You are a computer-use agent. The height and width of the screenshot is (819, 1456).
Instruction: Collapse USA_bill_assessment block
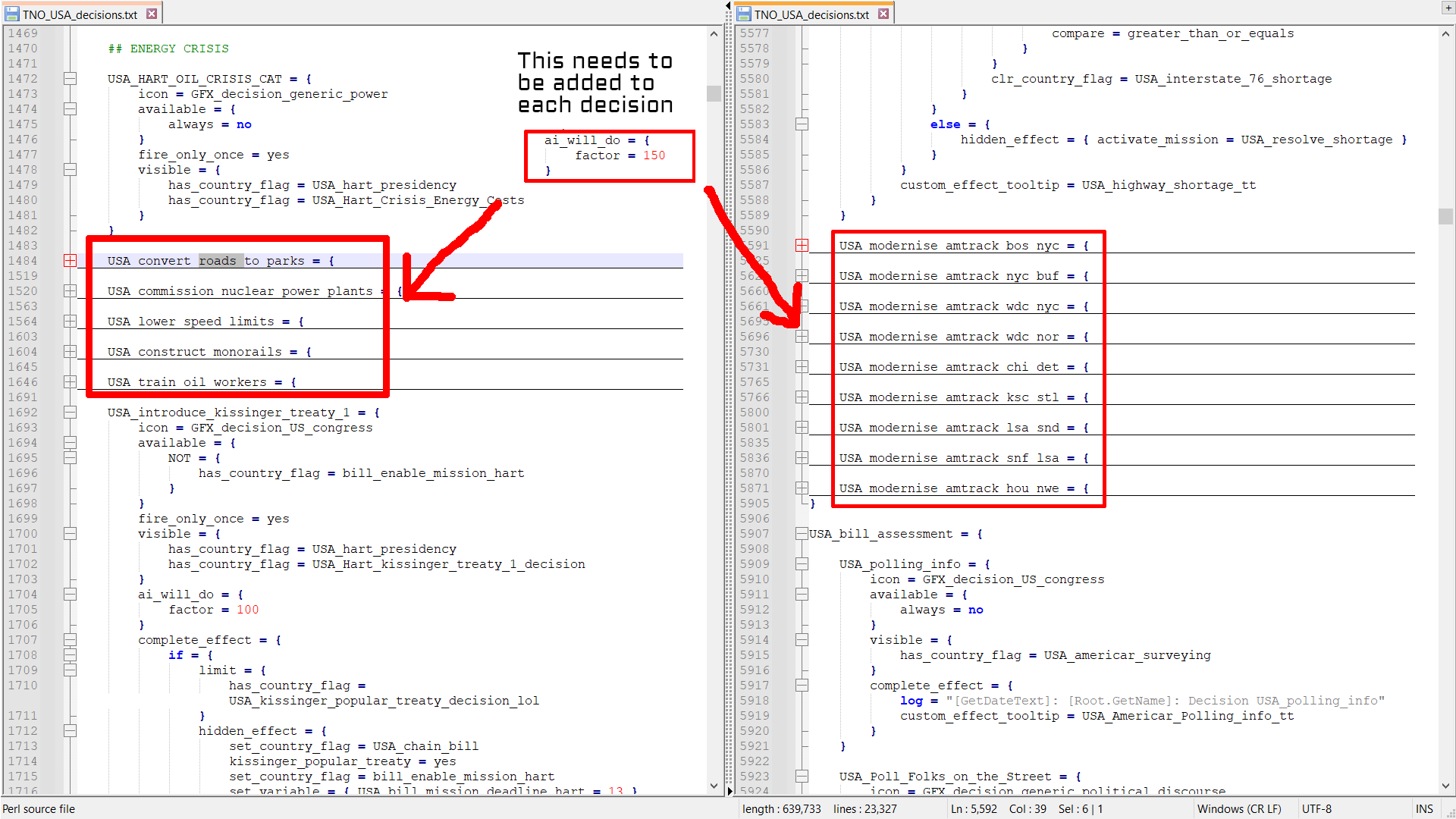(802, 534)
